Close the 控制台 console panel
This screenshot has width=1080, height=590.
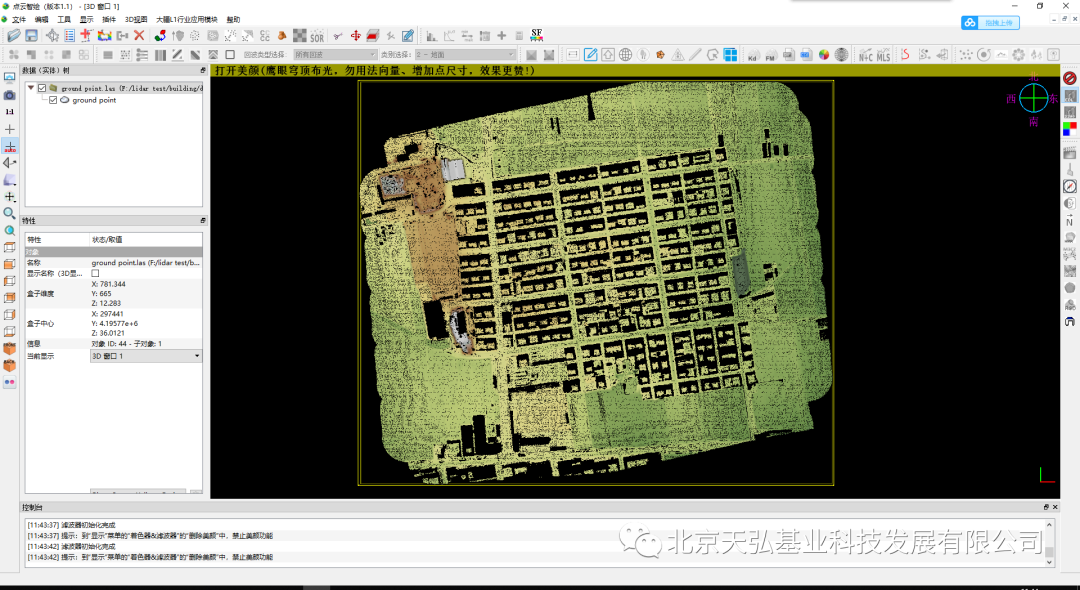pyautogui.click(x=1055, y=507)
